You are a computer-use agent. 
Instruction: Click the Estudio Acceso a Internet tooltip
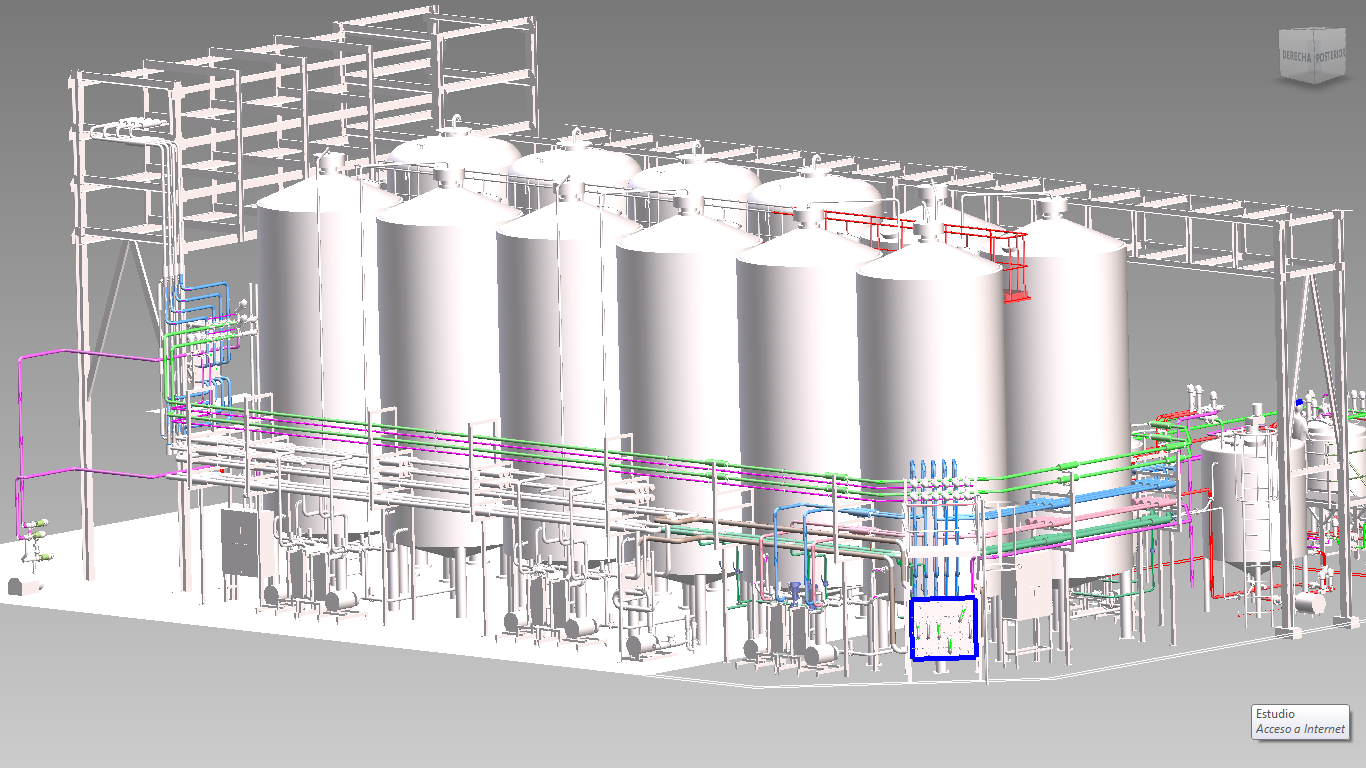(x=1300, y=722)
